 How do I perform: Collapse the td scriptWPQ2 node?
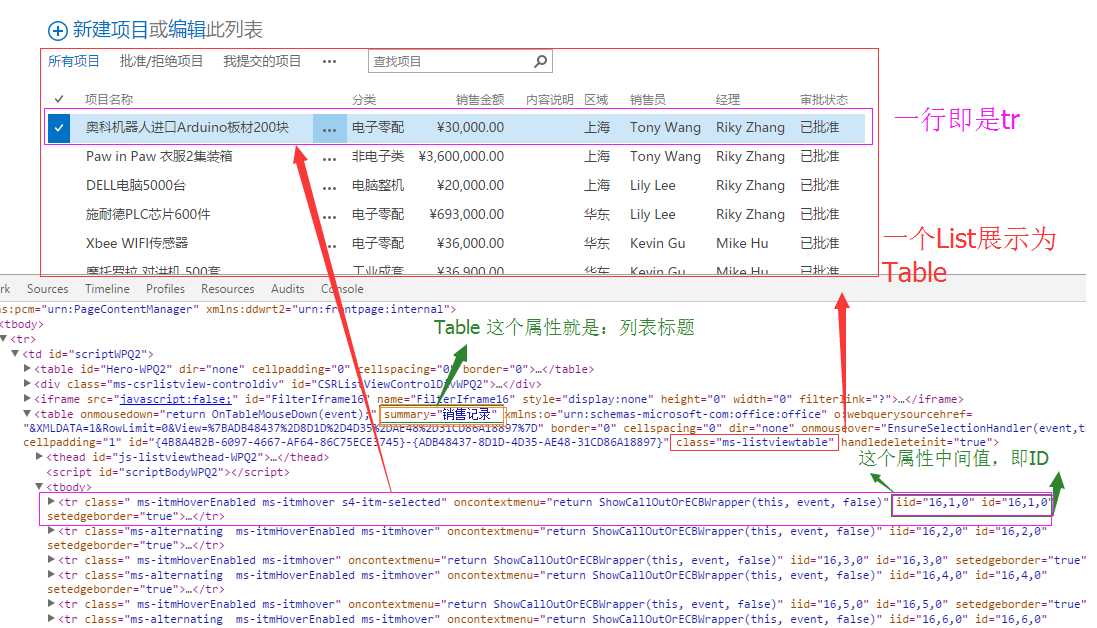click(15, 354)
